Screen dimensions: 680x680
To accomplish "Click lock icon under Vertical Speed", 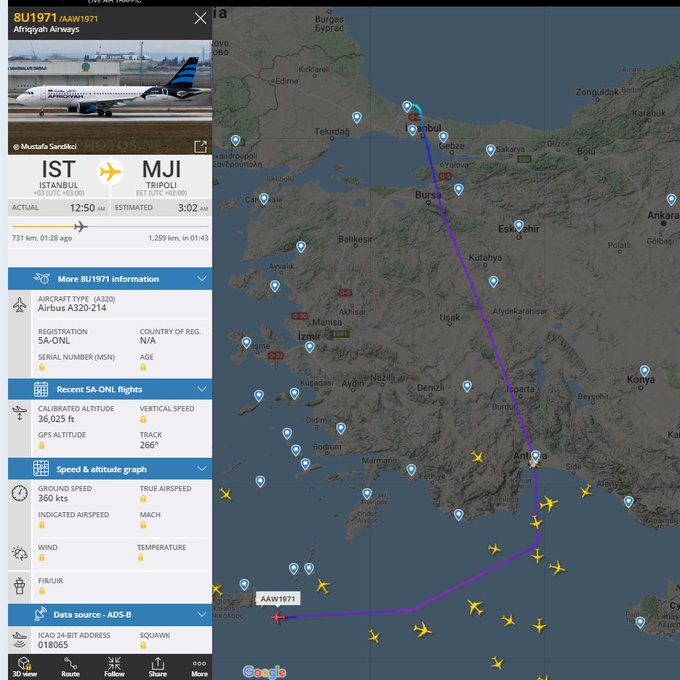I will point(143,419).
